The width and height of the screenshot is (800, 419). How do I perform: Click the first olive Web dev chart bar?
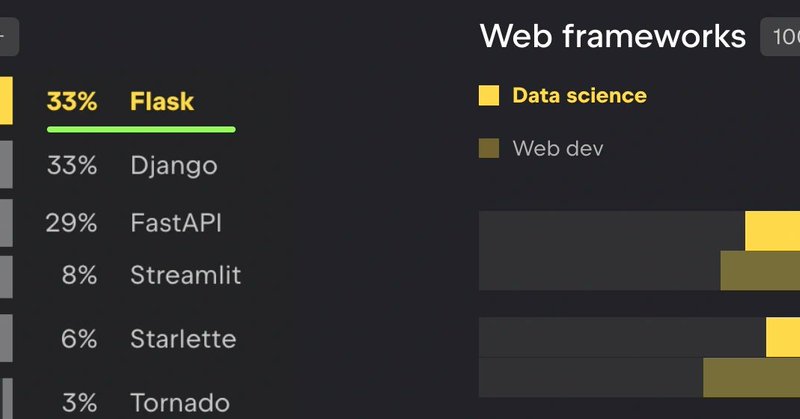pos(760,270)
